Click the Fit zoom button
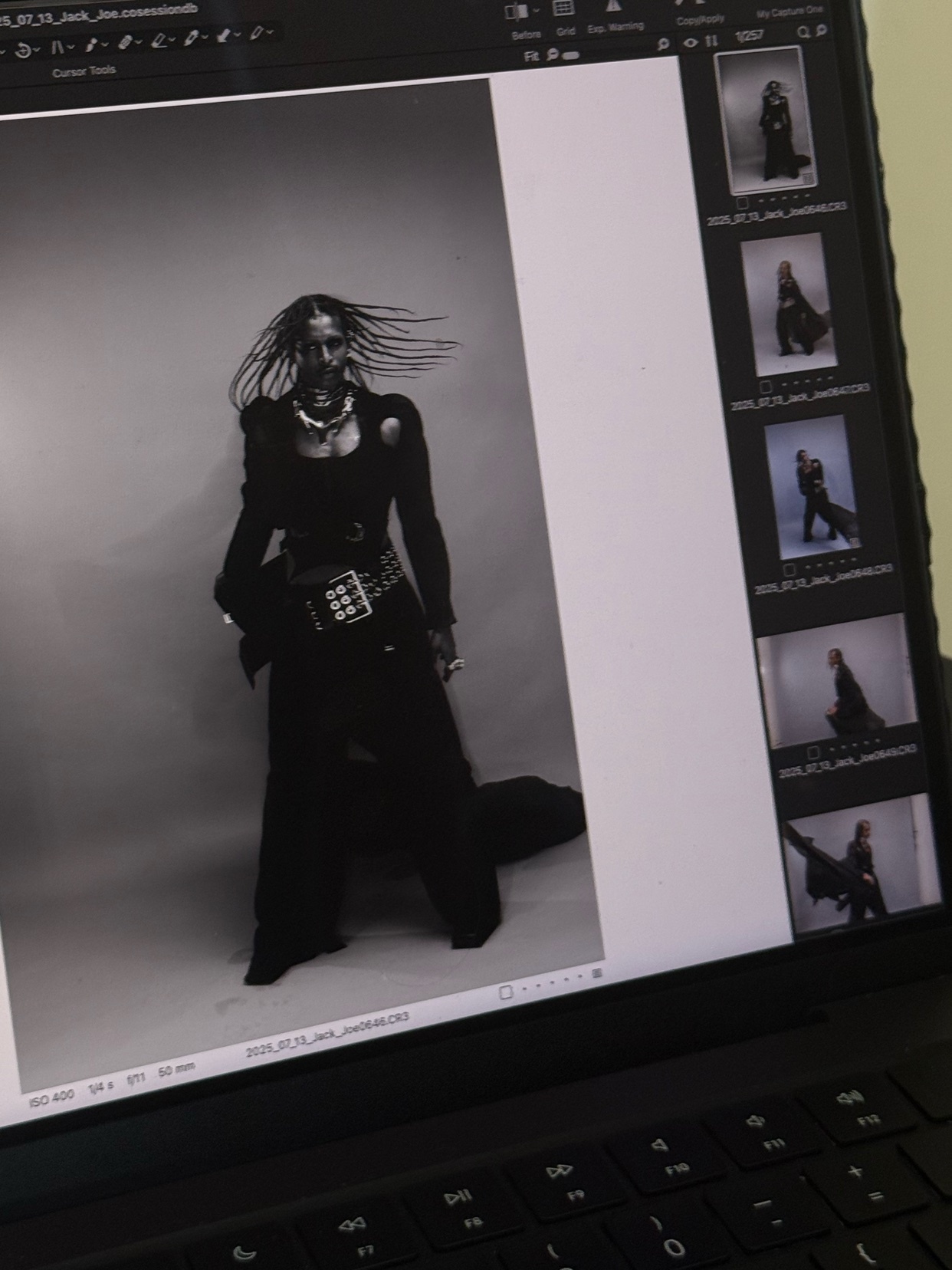Viewport: 952px width, 1270px height. tap(531, 56)
